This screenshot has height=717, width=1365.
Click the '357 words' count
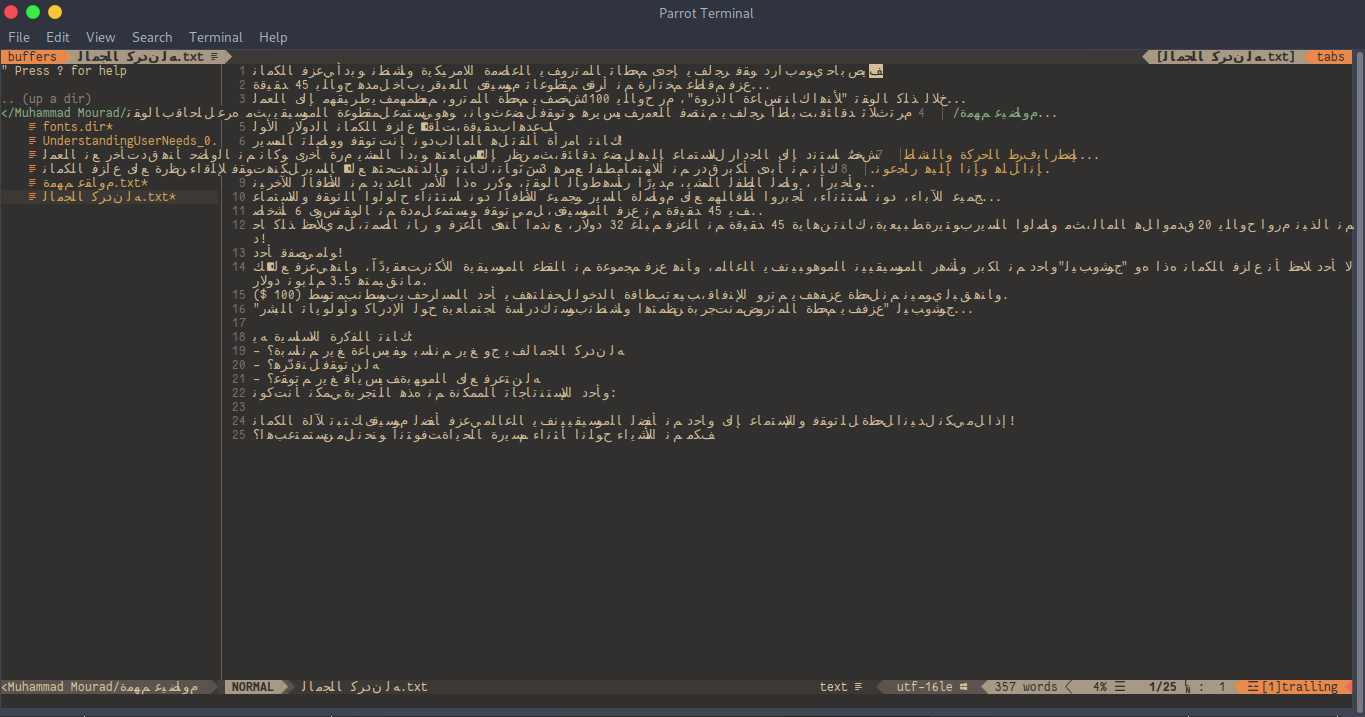coord(1026,687)
